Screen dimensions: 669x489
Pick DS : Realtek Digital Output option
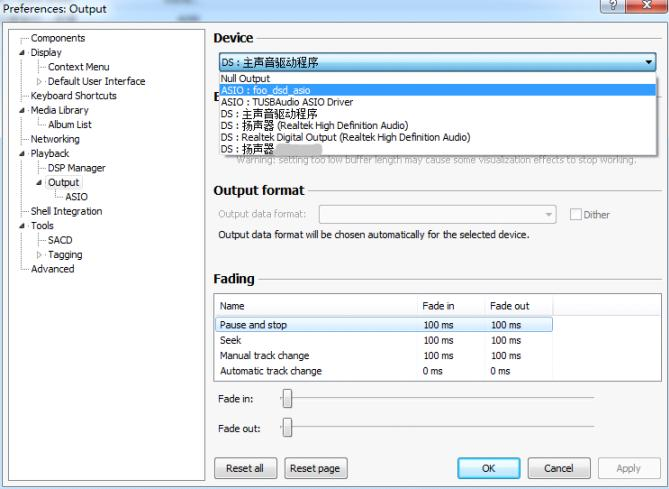[345, 137]
